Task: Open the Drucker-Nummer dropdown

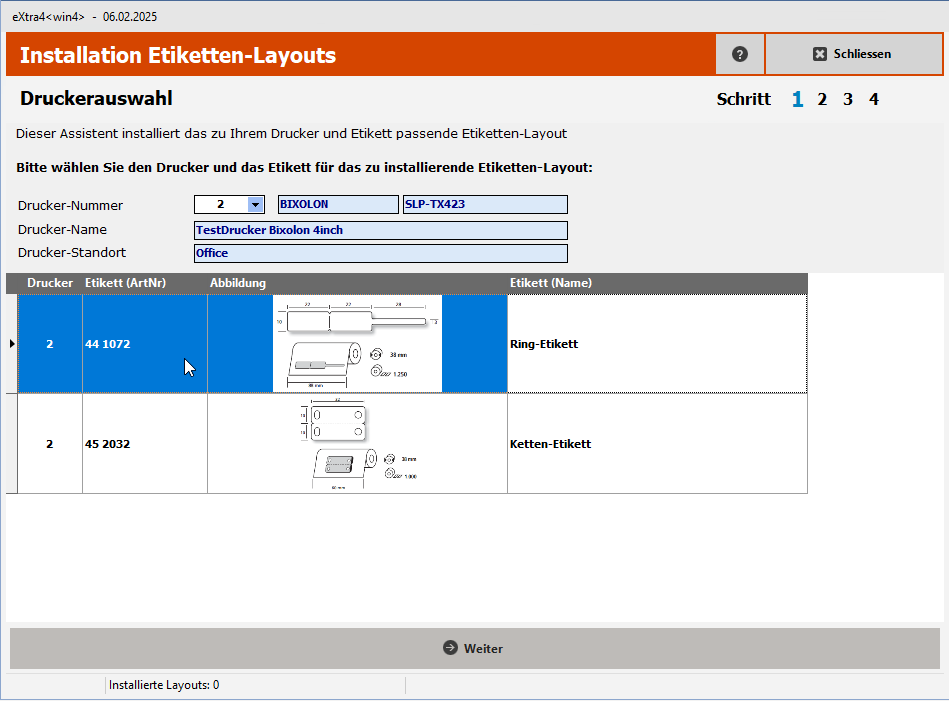Action: click(x=257, y=204)
